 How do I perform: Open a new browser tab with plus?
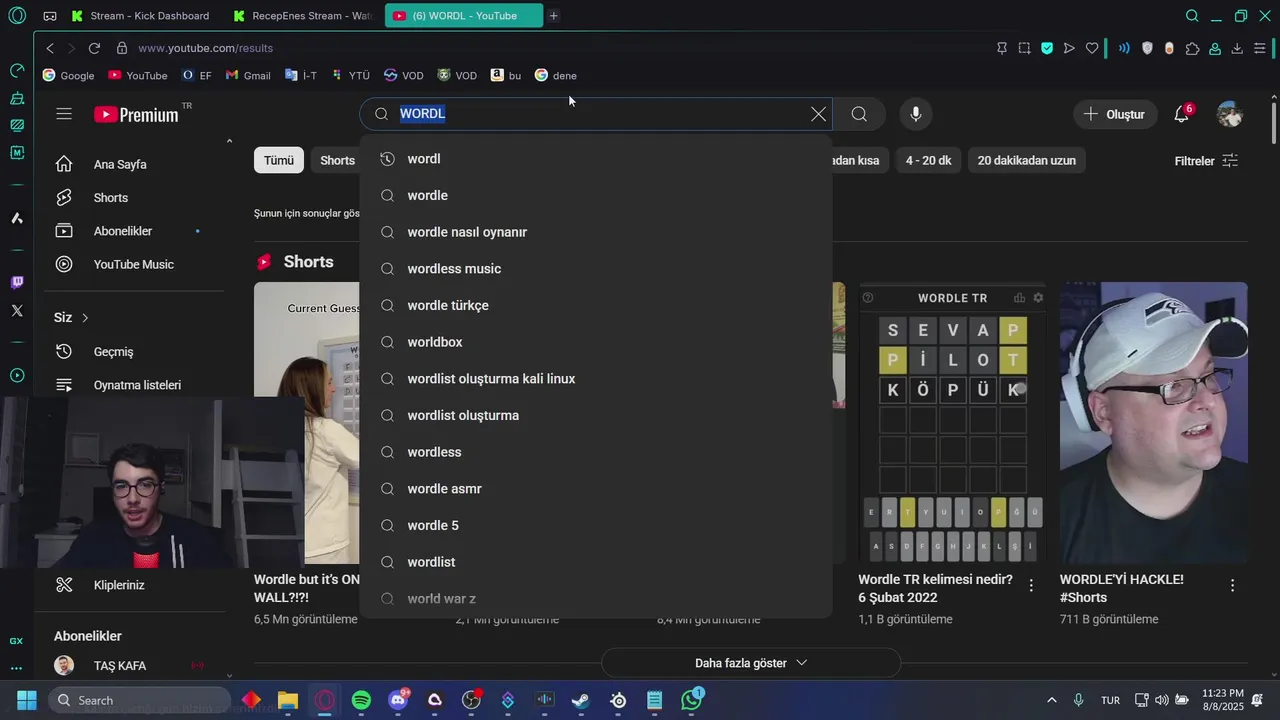tap(554, 15)
